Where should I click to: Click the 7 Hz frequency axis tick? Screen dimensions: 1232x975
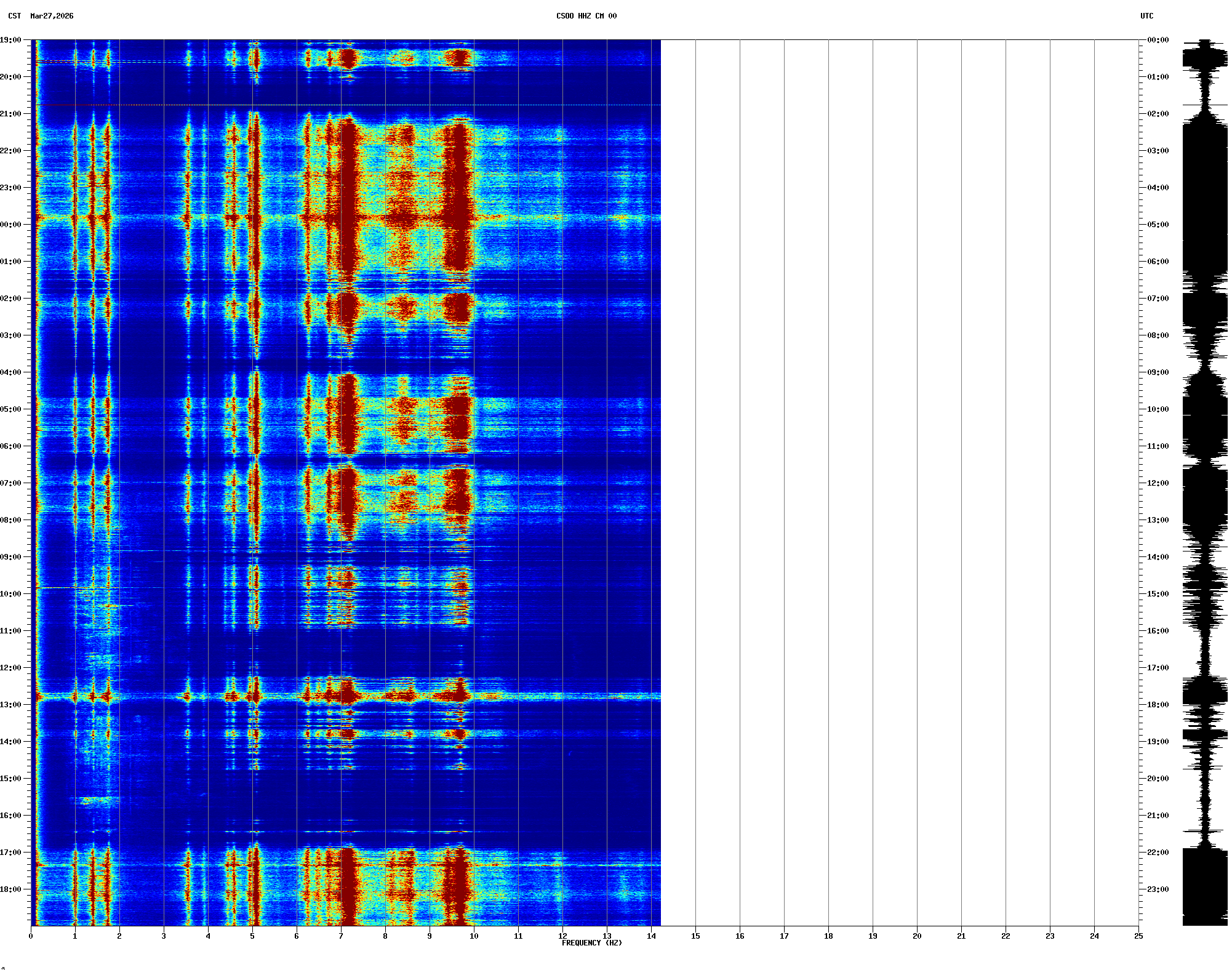click(341, 936)
